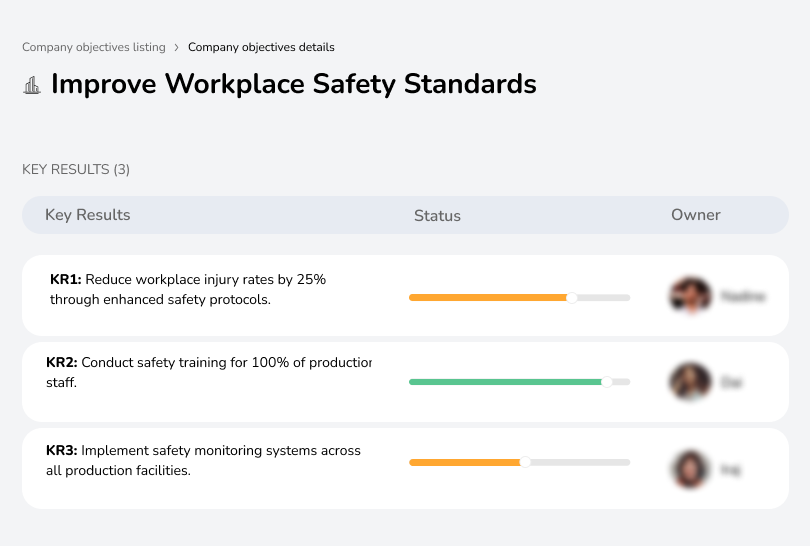Click the Key Results column header
The height and width of the screenshot is (546, 810).
coord(88,215)
